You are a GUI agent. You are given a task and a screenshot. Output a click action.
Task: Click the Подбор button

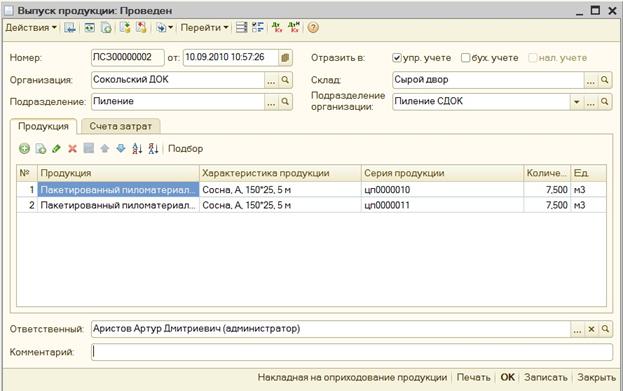[185, 149]
